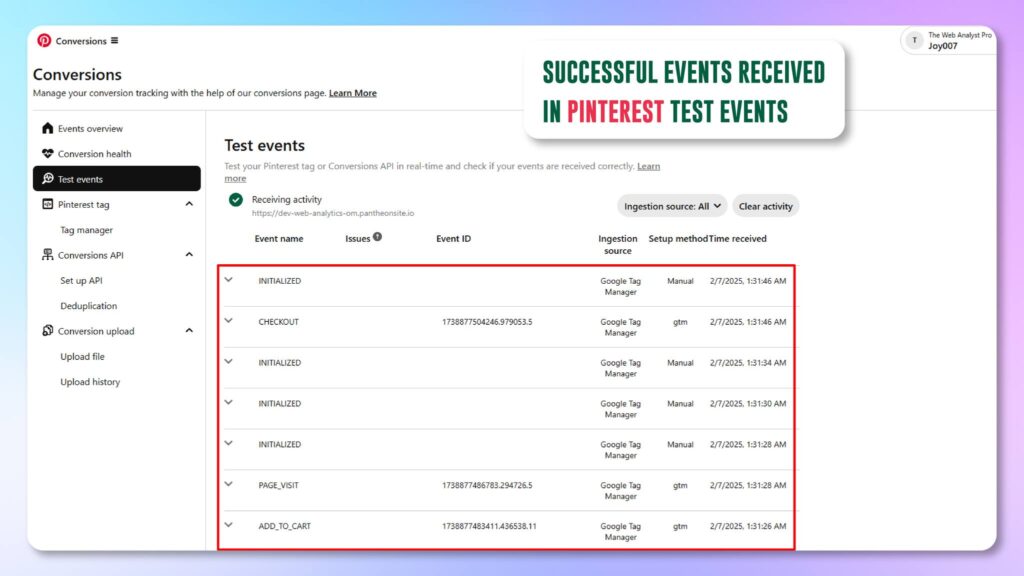Expand the CHECKOUT event row
Viewport: 1024px width, 576px height.
(x=229, y=321)
